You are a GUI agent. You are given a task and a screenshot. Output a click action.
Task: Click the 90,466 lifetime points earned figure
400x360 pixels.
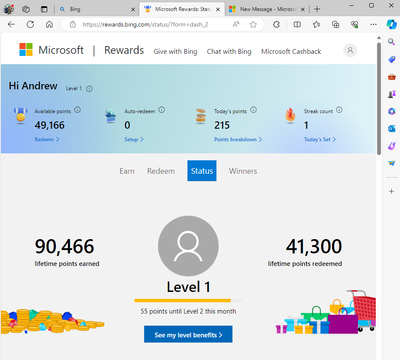click(65, 246)
